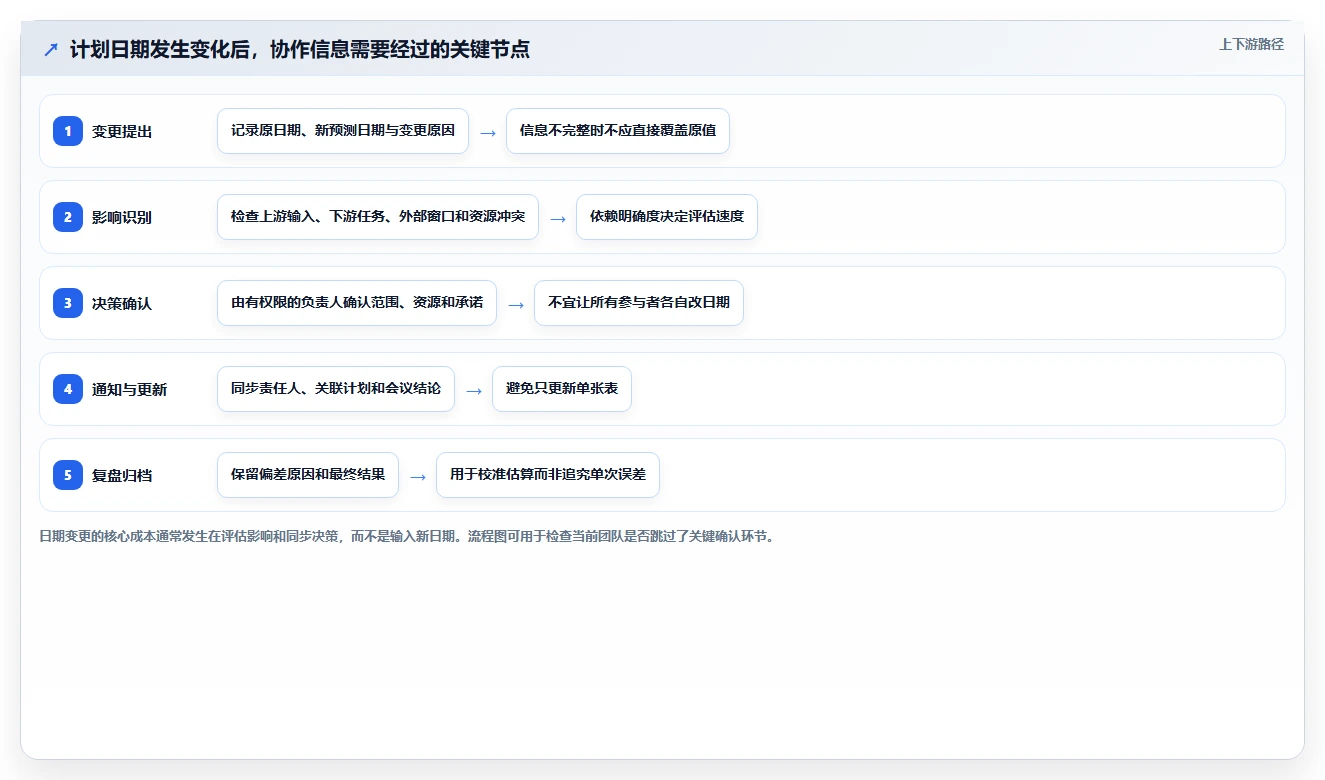Select step number 1 badge
Image resolution: width=1325 pixels, height=780 pixels.
[68, 131]
